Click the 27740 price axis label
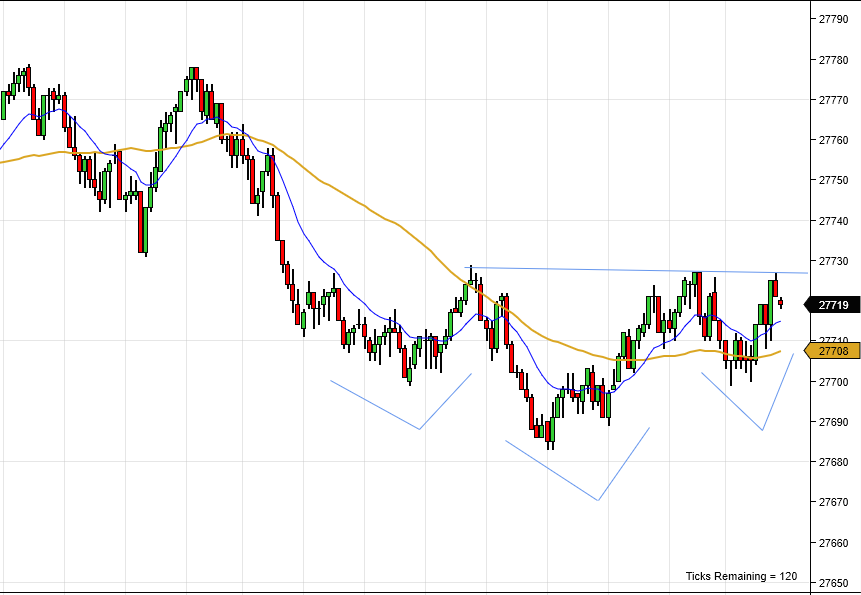Viewport: 861px width, 595px height. 833,221
